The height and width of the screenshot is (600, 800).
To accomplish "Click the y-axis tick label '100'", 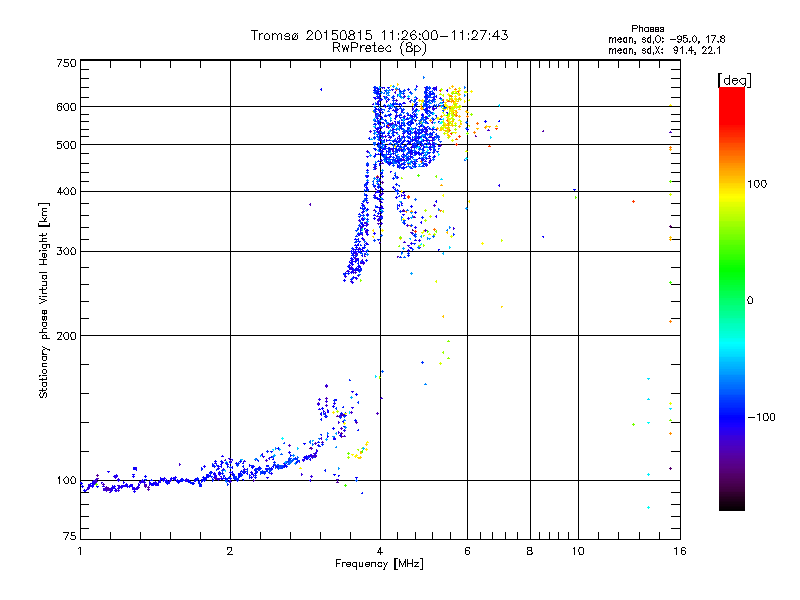I will point(66,480).
